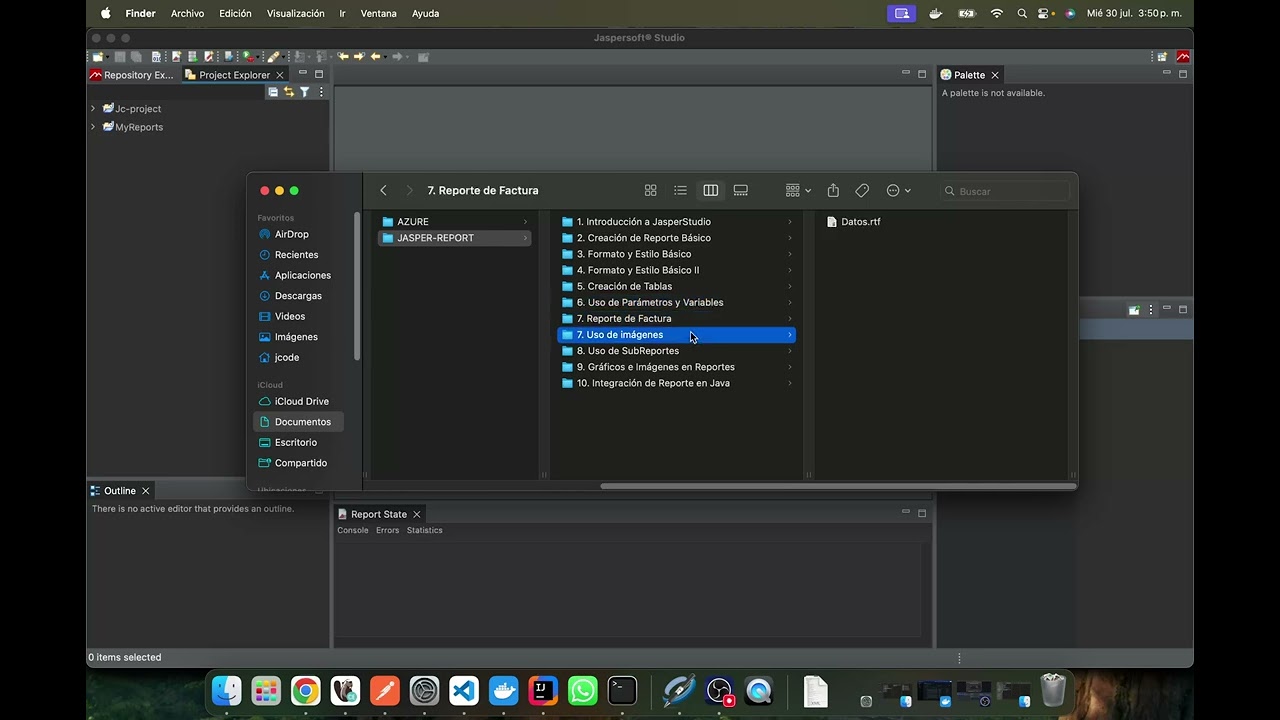This screenshot has width=1280, height=720.
Task: Open jcode home folder in sidebar
Action: (x=286, y=357)
